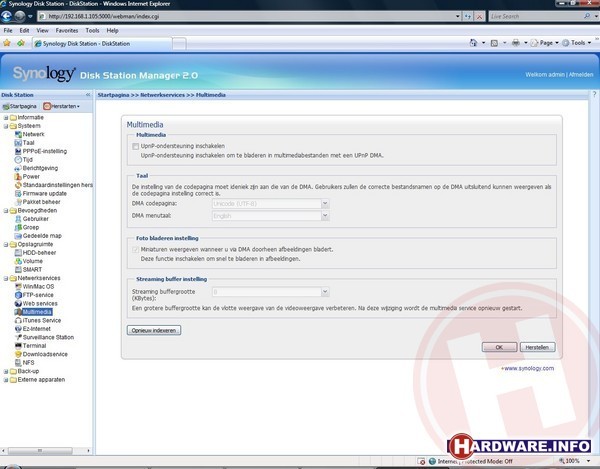Collapse the Opslagruimte folder
Viewport: 600px width, 469px height.
click(x=6, y=244)
